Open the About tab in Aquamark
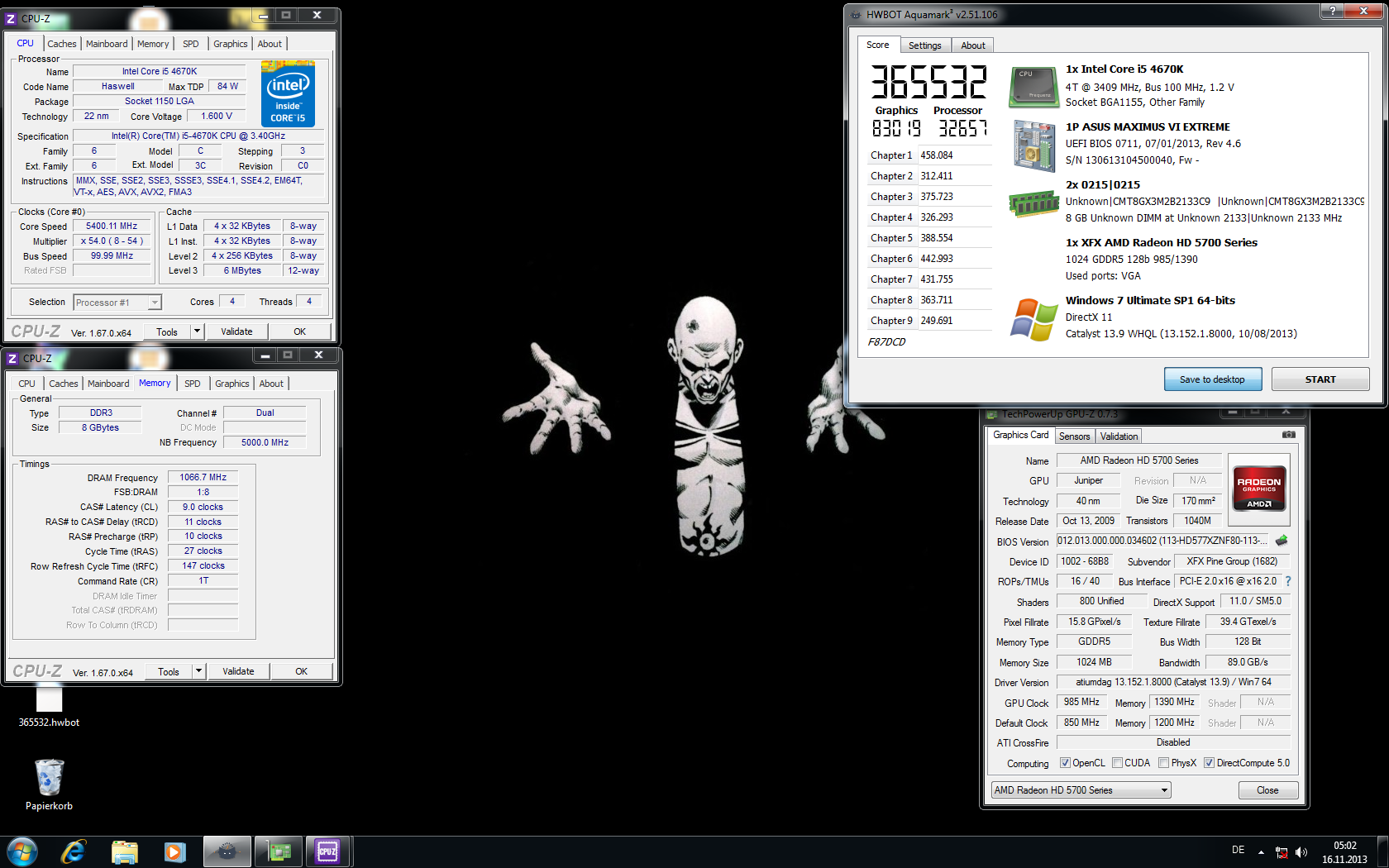The width and height of the screenshot is (1389, 868). pos(972,45)
